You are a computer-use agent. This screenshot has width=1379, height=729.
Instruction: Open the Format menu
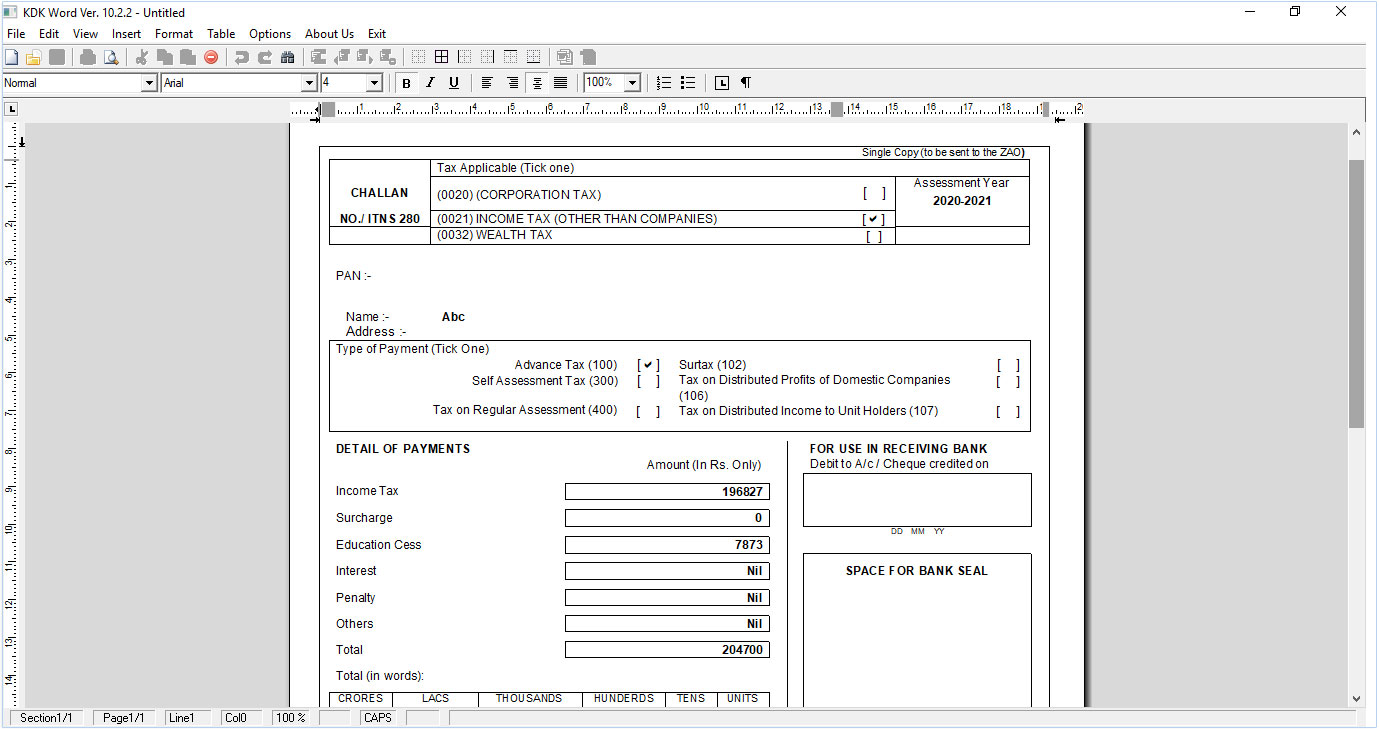pyautogui.click(x=174, y=33)
